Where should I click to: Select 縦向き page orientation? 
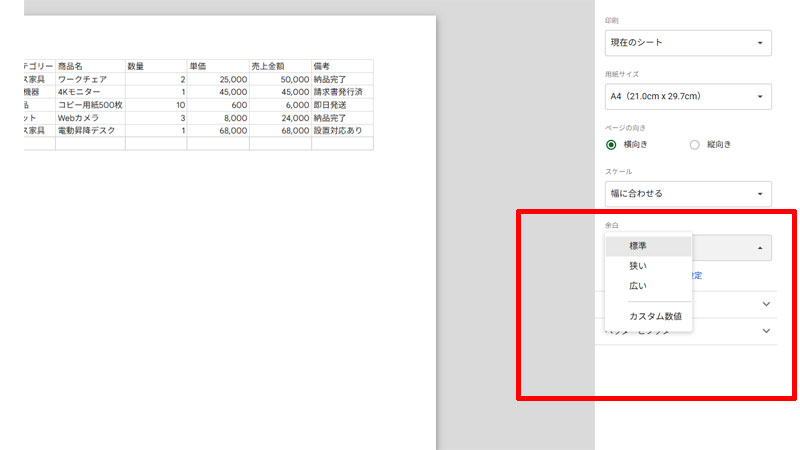click(x=694, y=145)
